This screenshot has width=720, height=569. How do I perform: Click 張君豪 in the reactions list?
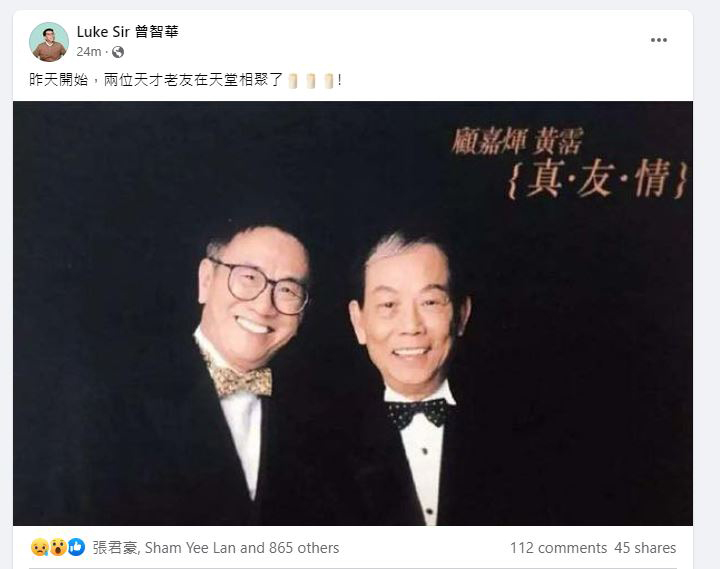(x=115, y=548)
